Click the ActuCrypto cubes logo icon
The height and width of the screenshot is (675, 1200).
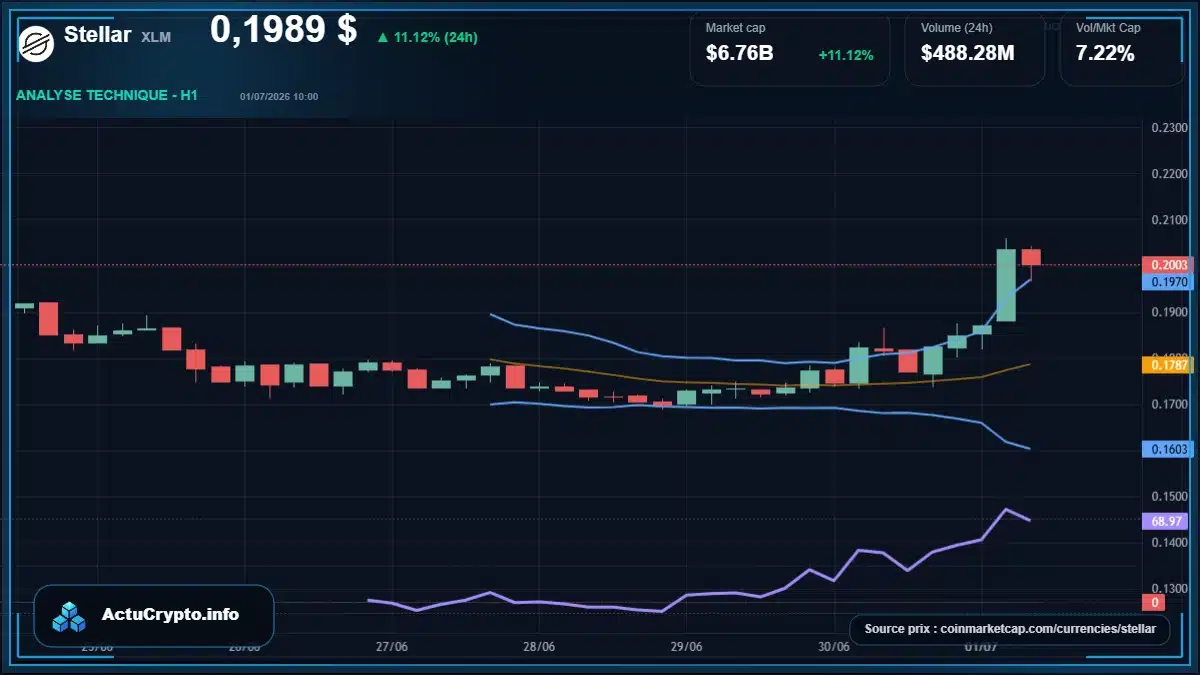(70, 616)
